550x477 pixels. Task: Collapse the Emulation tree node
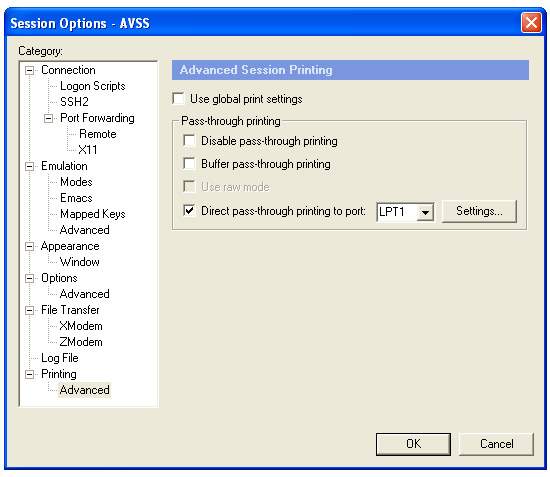click(29, 166)
